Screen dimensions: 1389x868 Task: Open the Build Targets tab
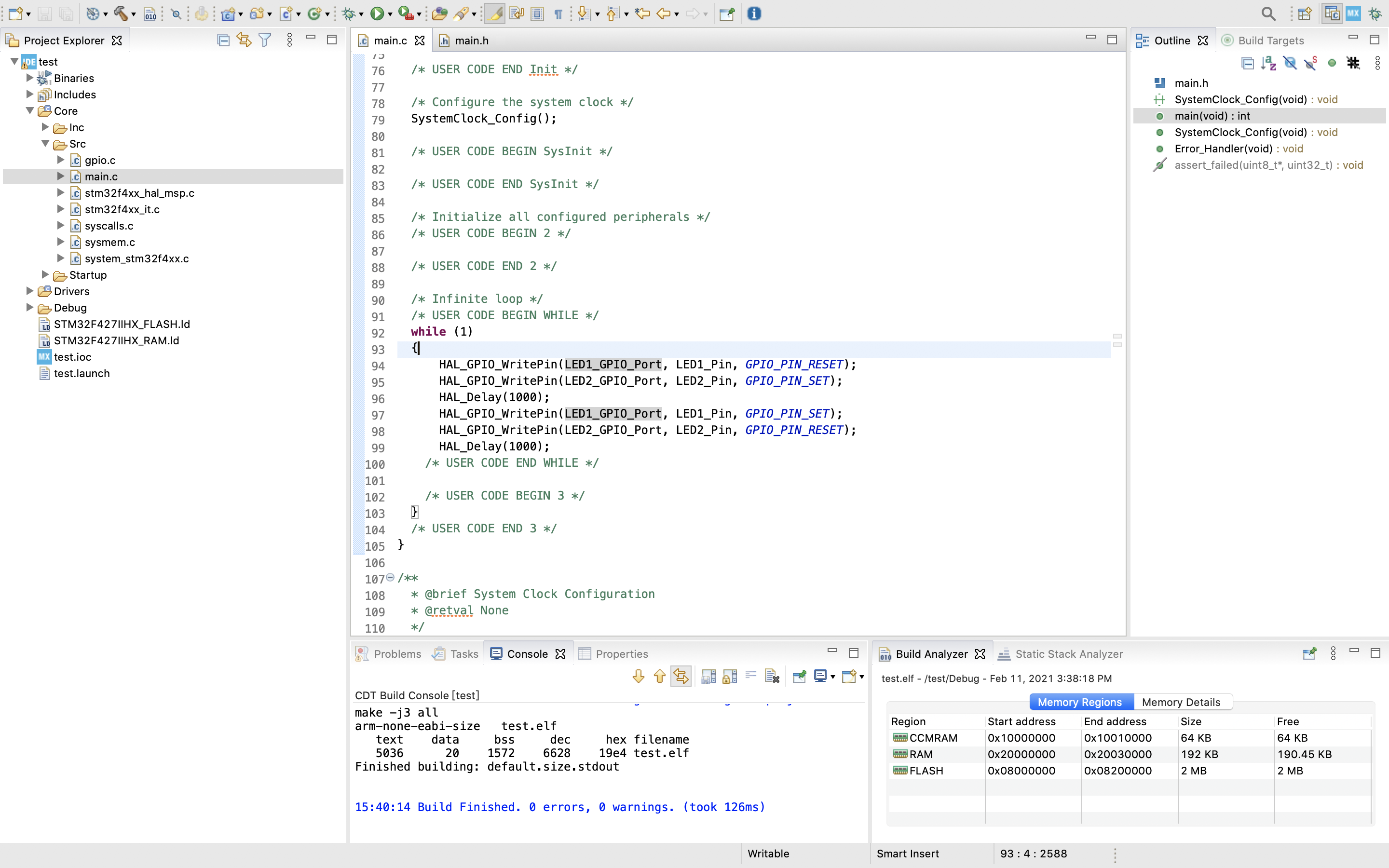point(1263,41)
